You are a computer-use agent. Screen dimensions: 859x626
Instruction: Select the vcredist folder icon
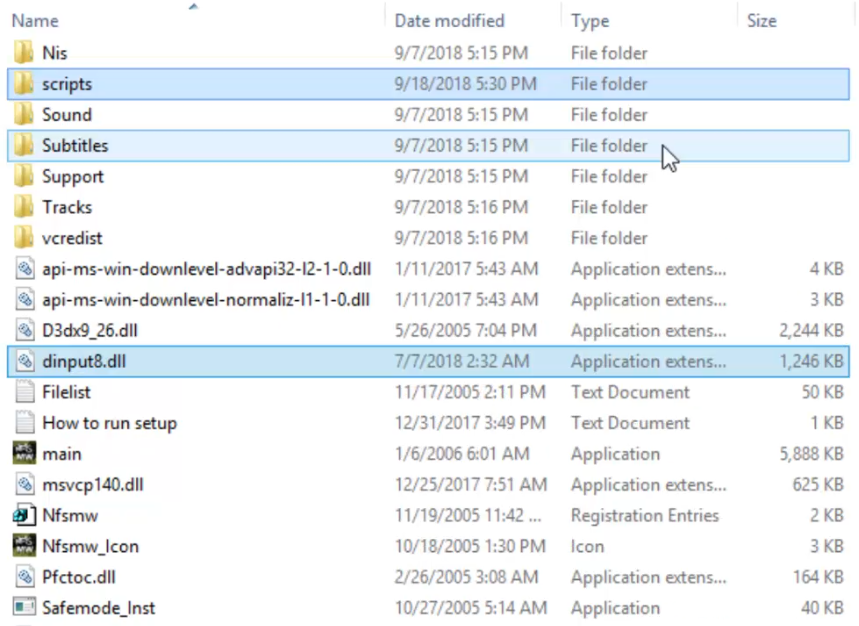(x=24, y=238)
